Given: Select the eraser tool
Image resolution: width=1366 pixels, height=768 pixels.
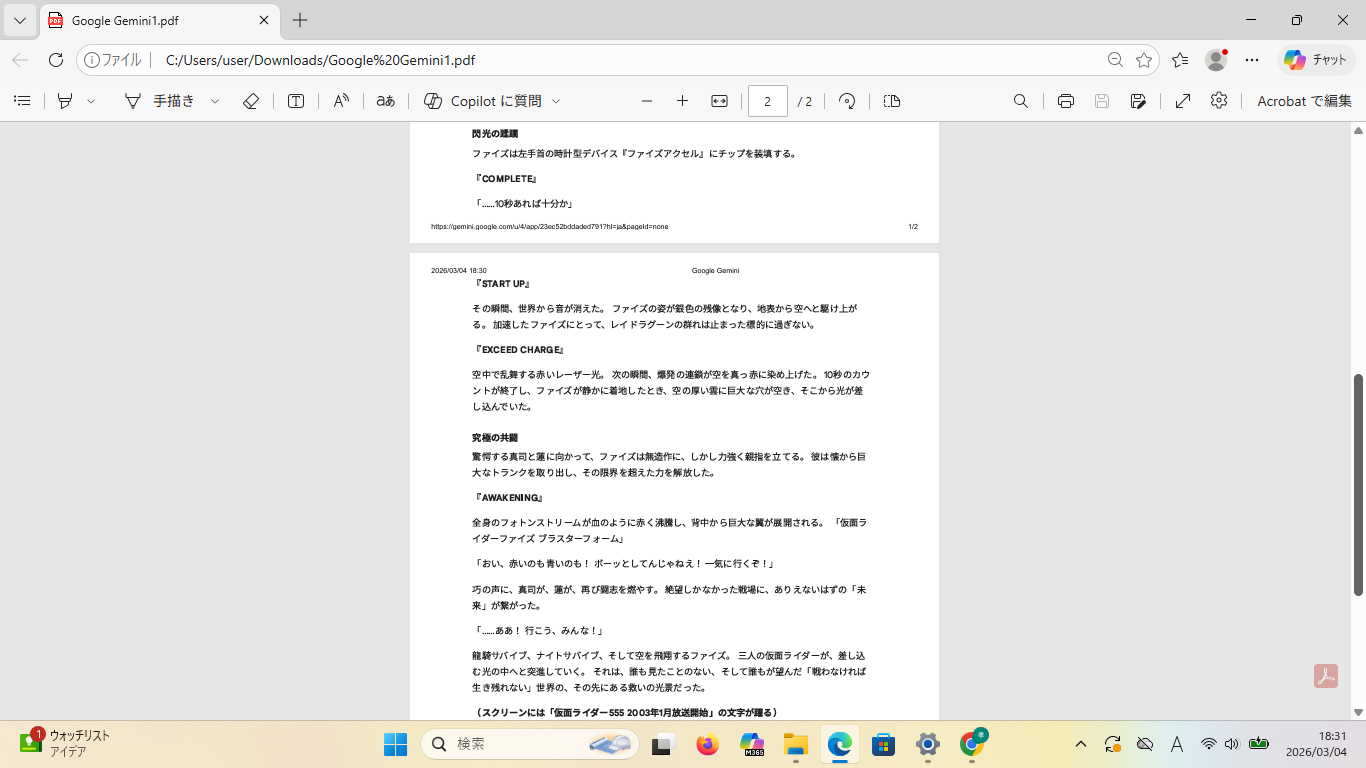Looking at the screenshot, I should pyautogui.click(x=251, y=101).
